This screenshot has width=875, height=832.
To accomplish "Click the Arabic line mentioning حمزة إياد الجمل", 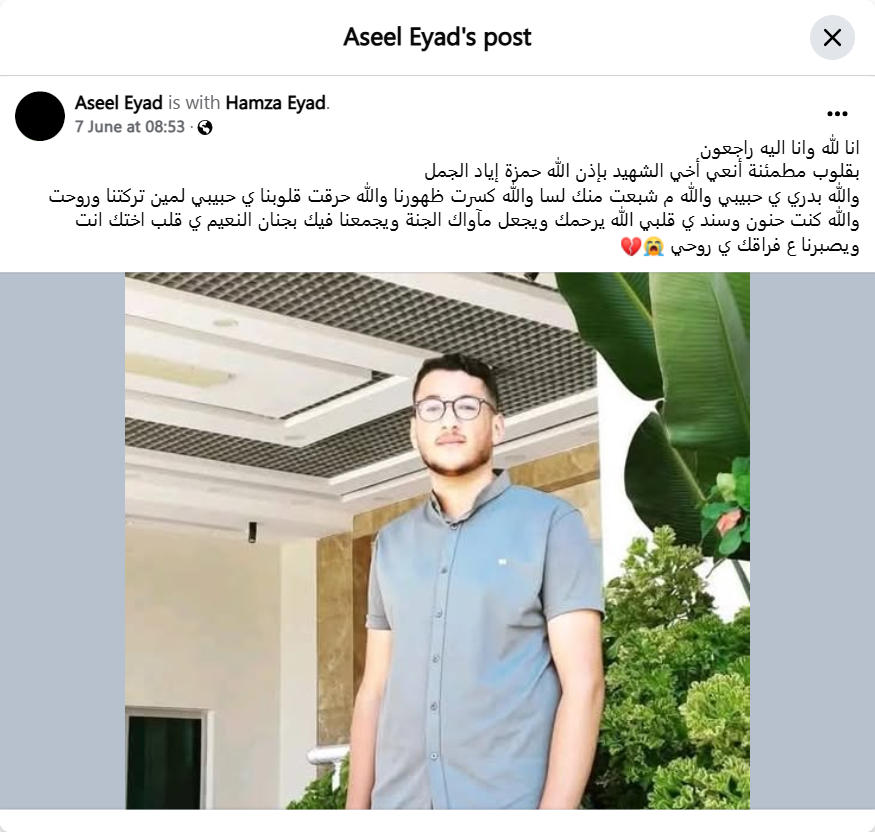I will click(x=642, y=172).
